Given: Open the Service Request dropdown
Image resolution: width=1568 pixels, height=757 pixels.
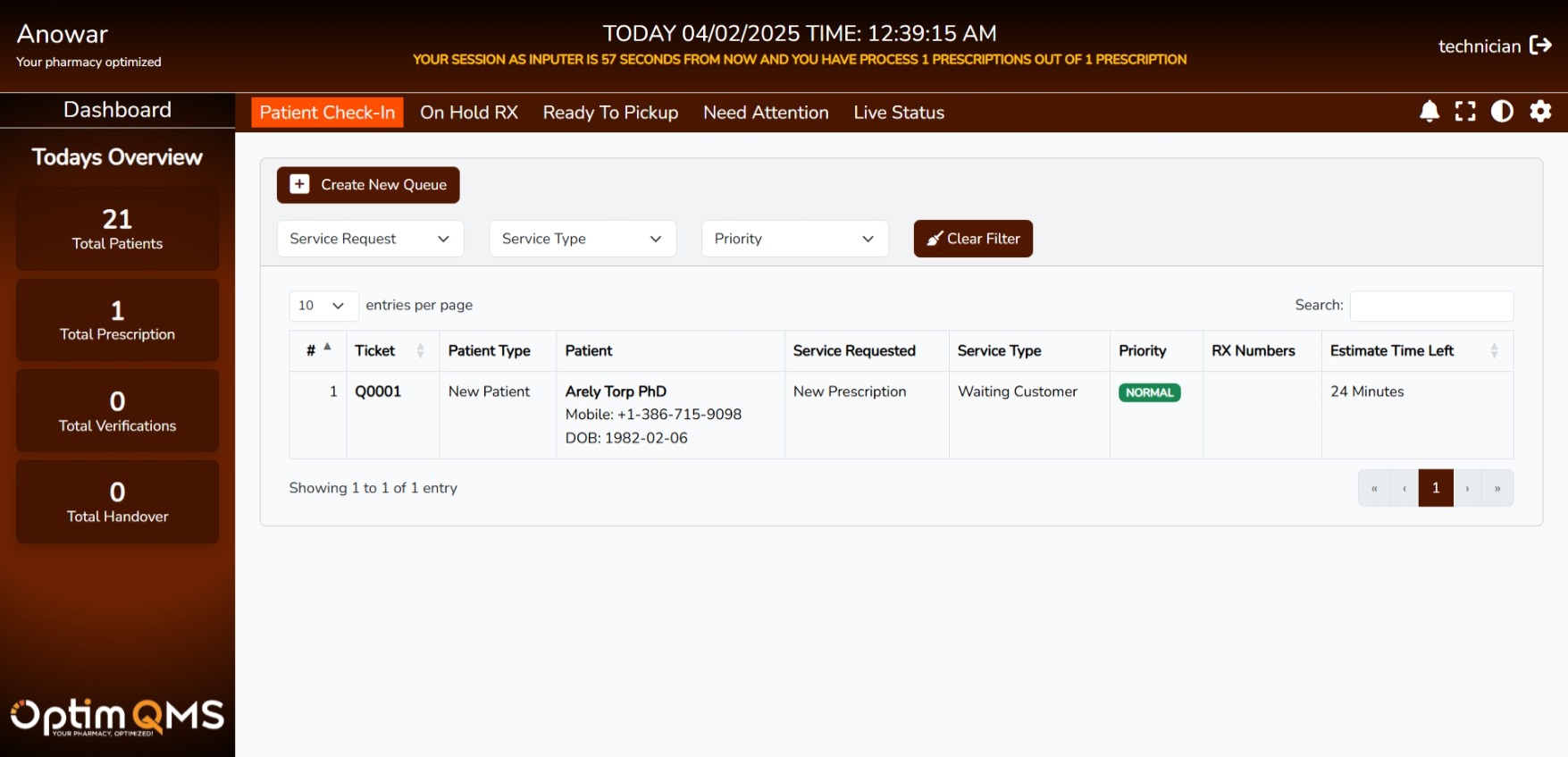Looking at the screenshot, I should click(370, 239).
